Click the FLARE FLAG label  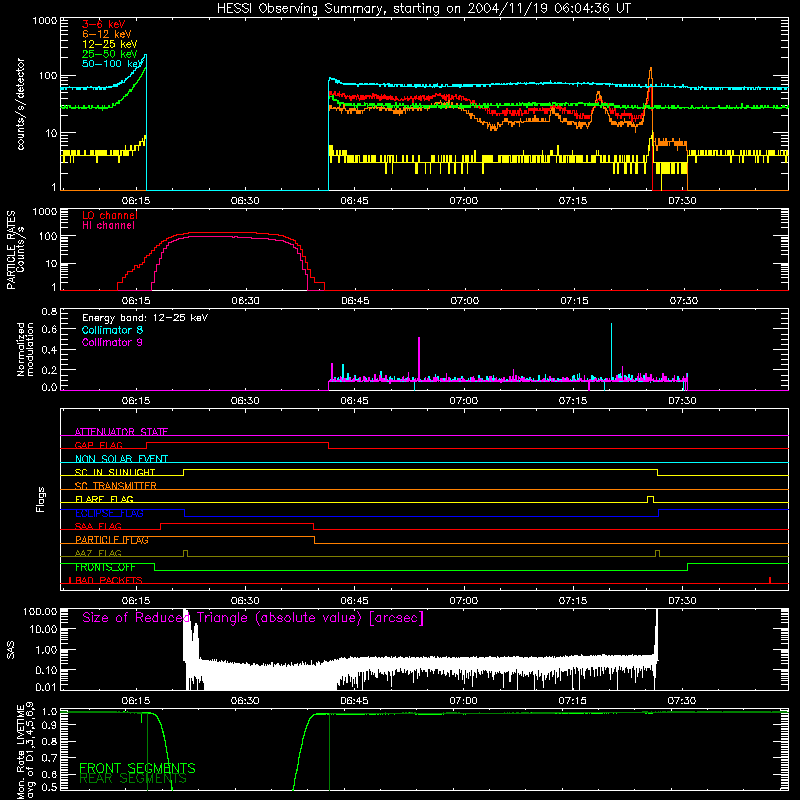[104, 499]
